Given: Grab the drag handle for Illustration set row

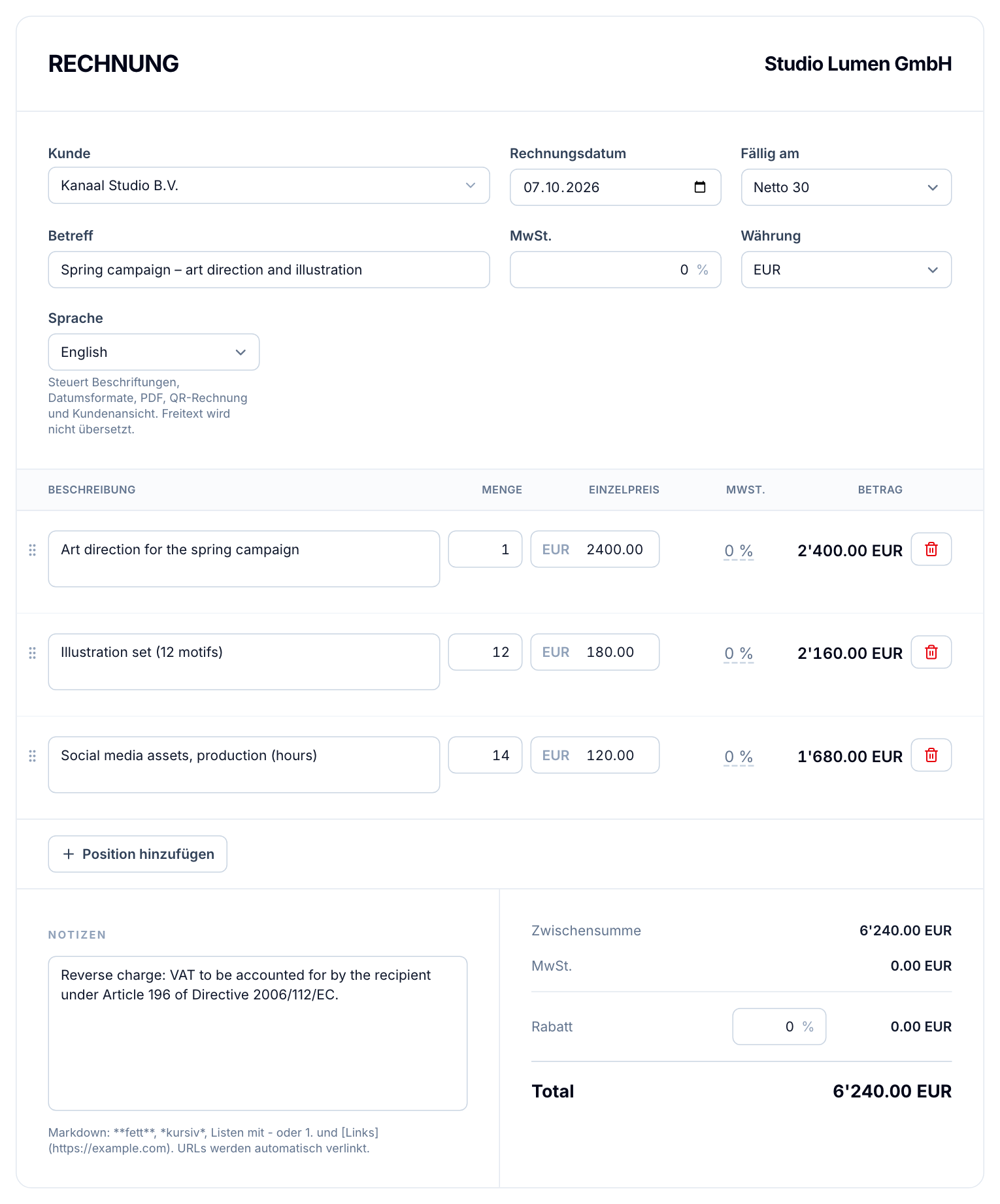Looking at the screenshot, I should coord(32,652).
